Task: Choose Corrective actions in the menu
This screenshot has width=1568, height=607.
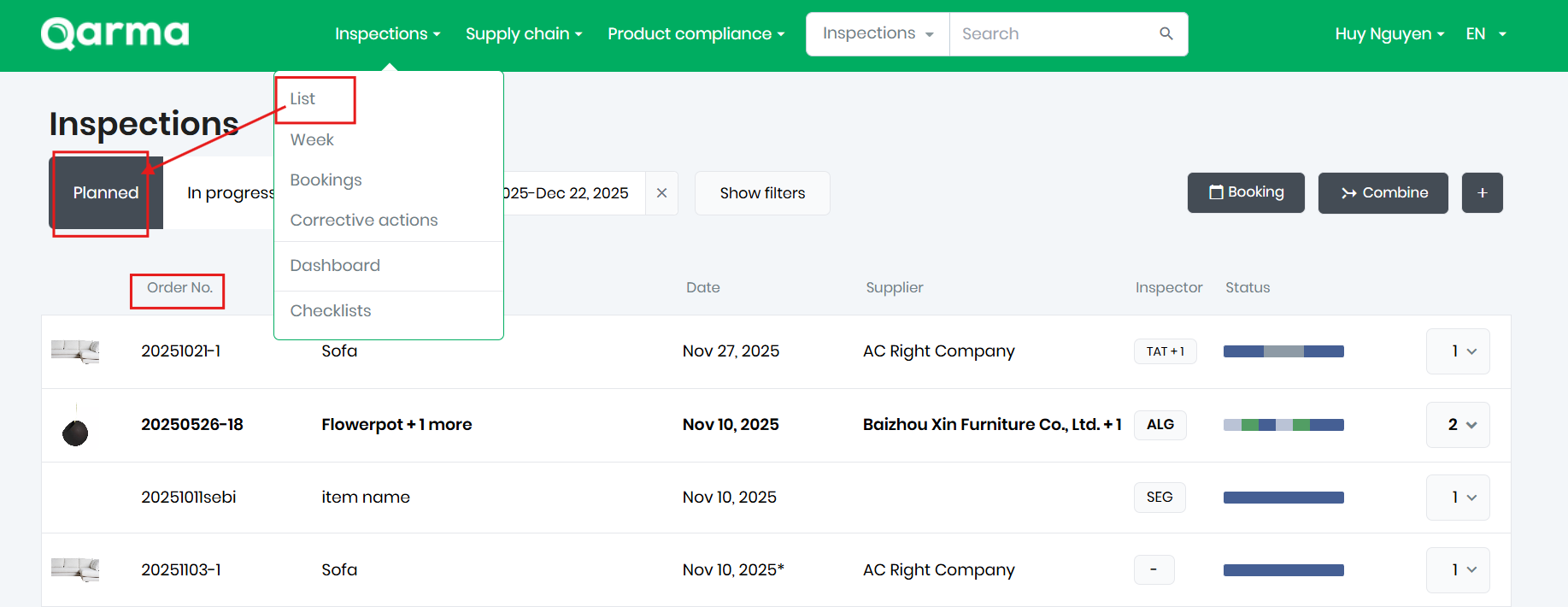Action: [364, 221]
